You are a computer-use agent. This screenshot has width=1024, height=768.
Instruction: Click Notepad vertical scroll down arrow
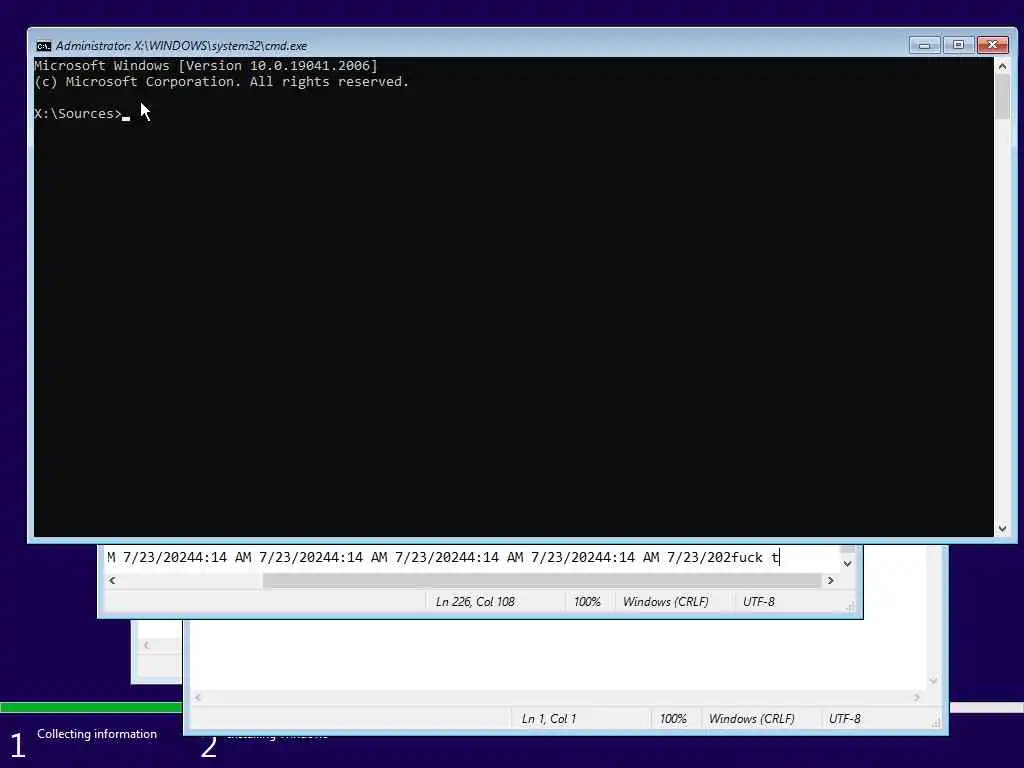click(x=847, y=564)
